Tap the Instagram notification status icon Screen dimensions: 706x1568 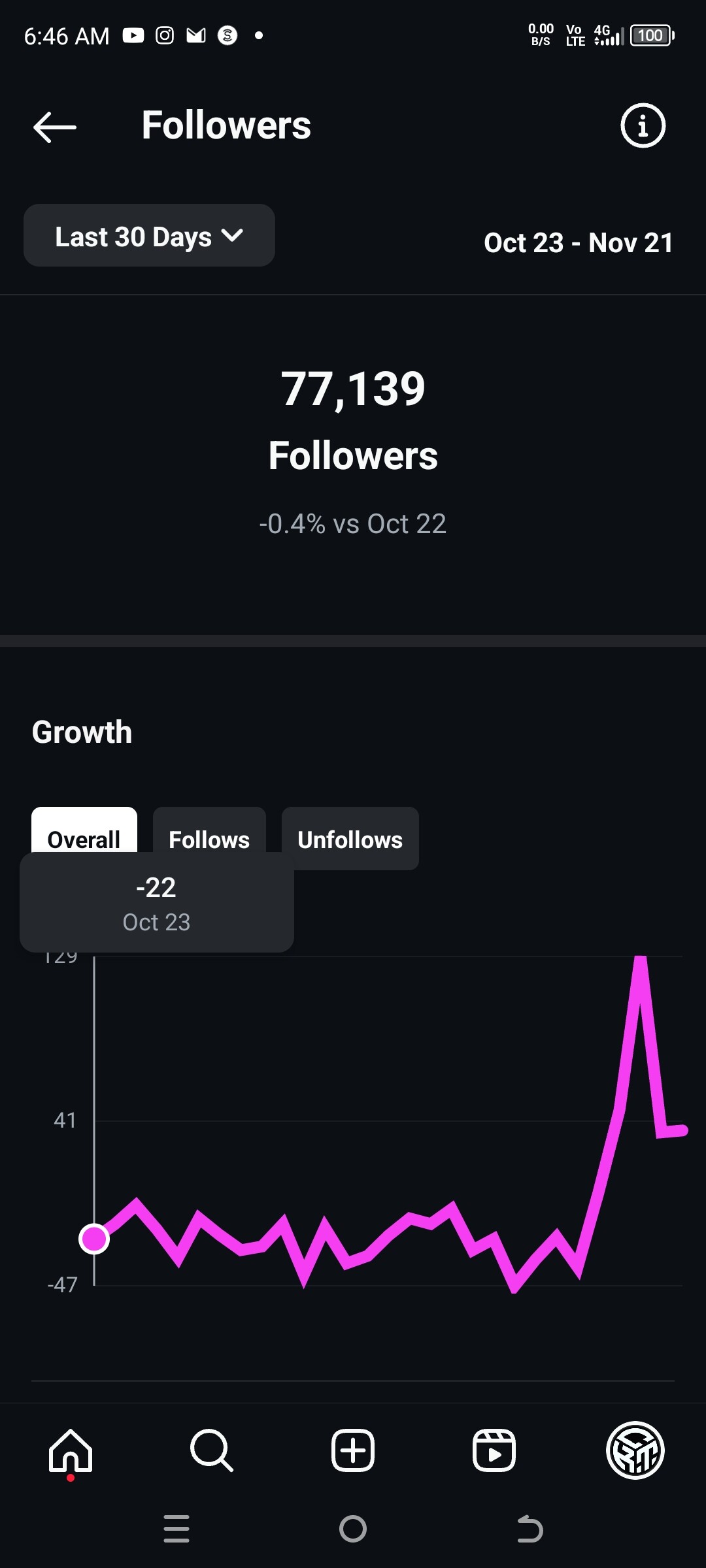[165, 35]
